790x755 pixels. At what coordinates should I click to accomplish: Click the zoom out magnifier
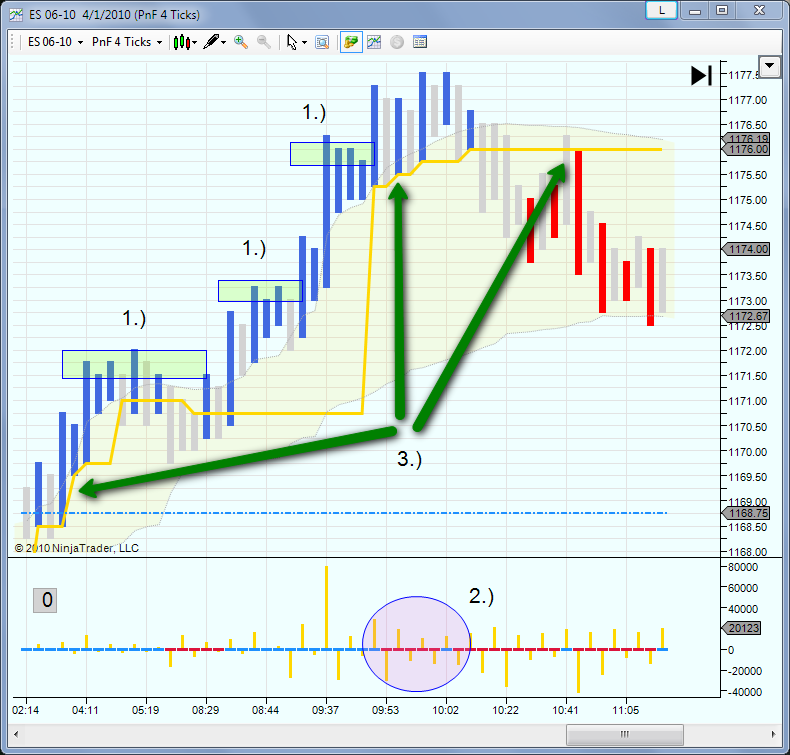pyautogui.click(x=264, y=42)
